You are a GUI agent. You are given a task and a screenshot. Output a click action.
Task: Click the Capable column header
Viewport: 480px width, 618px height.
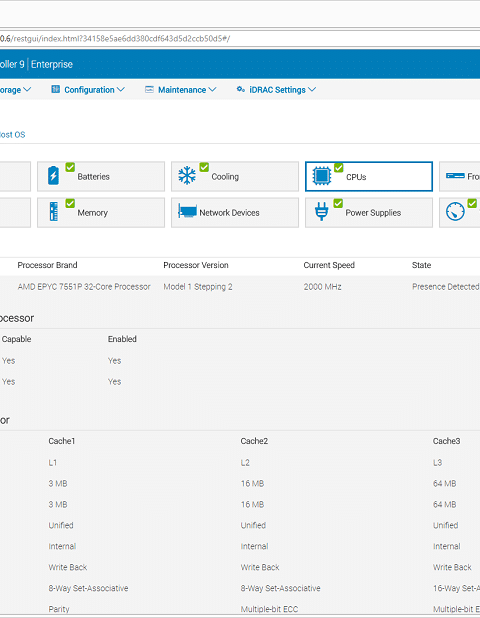tap(17, 339)
